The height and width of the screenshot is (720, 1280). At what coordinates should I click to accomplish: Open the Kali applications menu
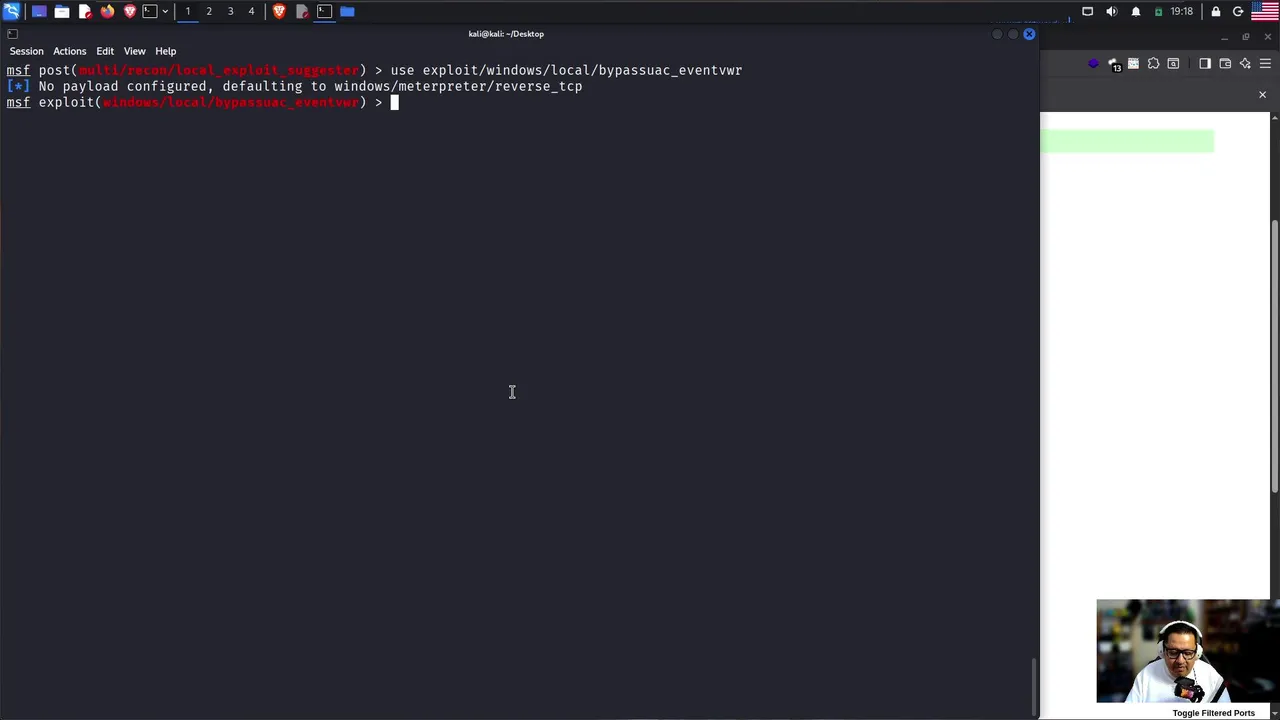point(11,11)
